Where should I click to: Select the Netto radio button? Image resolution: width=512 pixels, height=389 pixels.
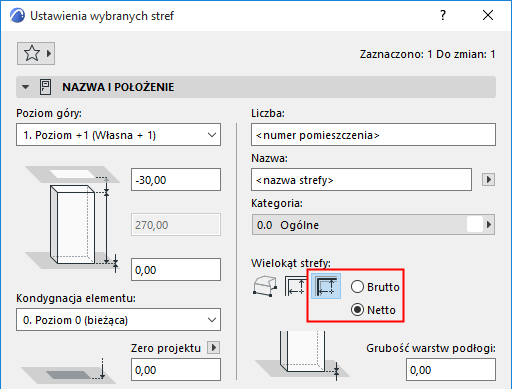click(x=357, y=310)
